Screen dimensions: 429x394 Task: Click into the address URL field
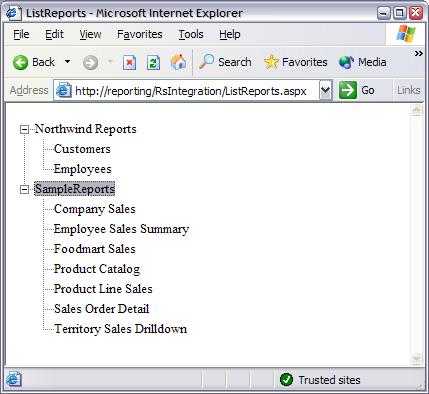[x=191, y=91]
